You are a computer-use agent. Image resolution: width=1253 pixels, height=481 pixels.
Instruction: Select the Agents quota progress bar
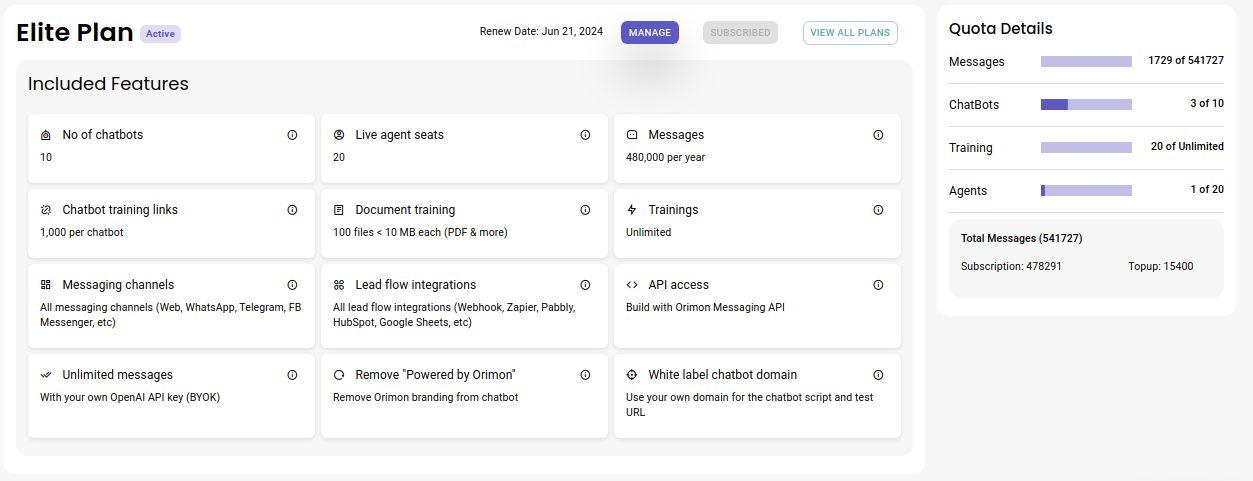pos(1086,190)
